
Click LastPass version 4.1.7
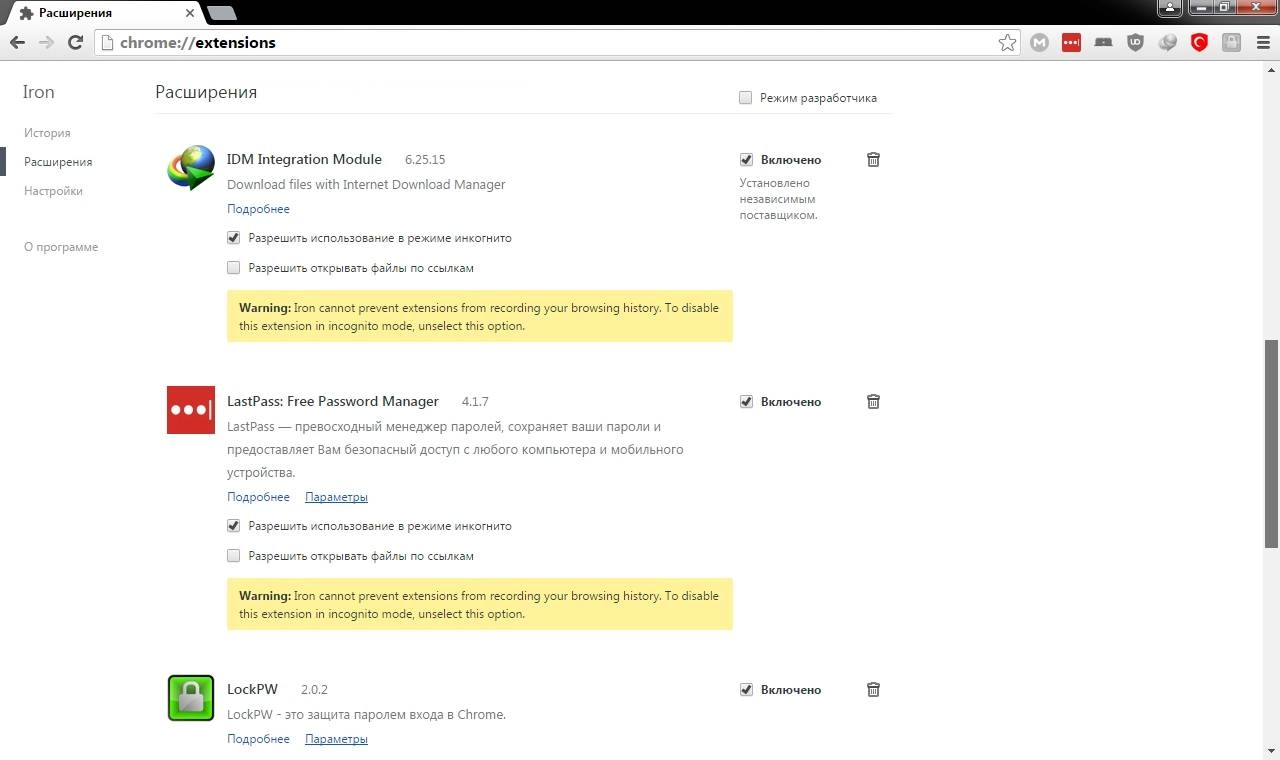coord(475,402)
